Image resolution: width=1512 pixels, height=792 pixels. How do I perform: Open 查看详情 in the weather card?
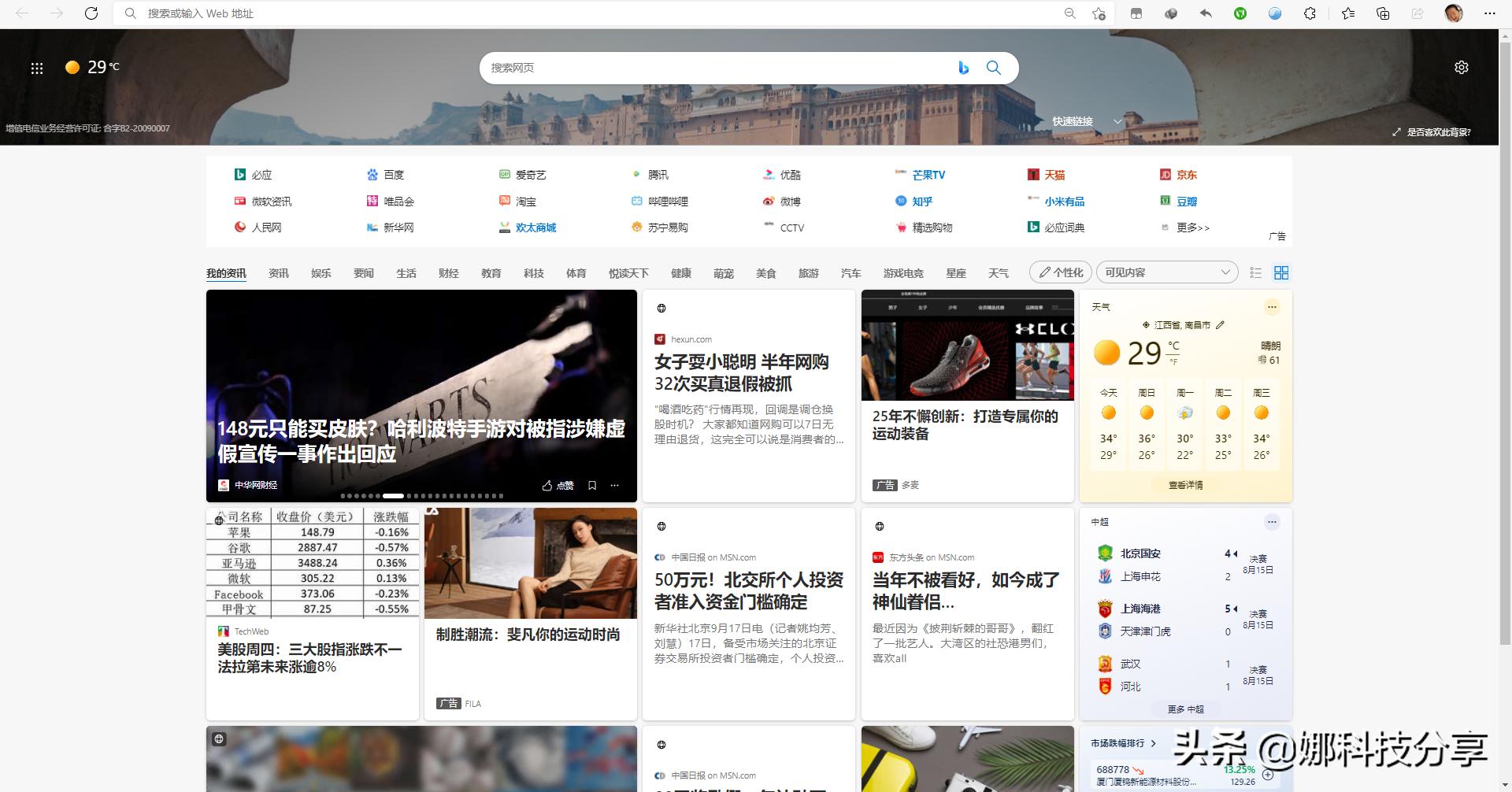1184,485
